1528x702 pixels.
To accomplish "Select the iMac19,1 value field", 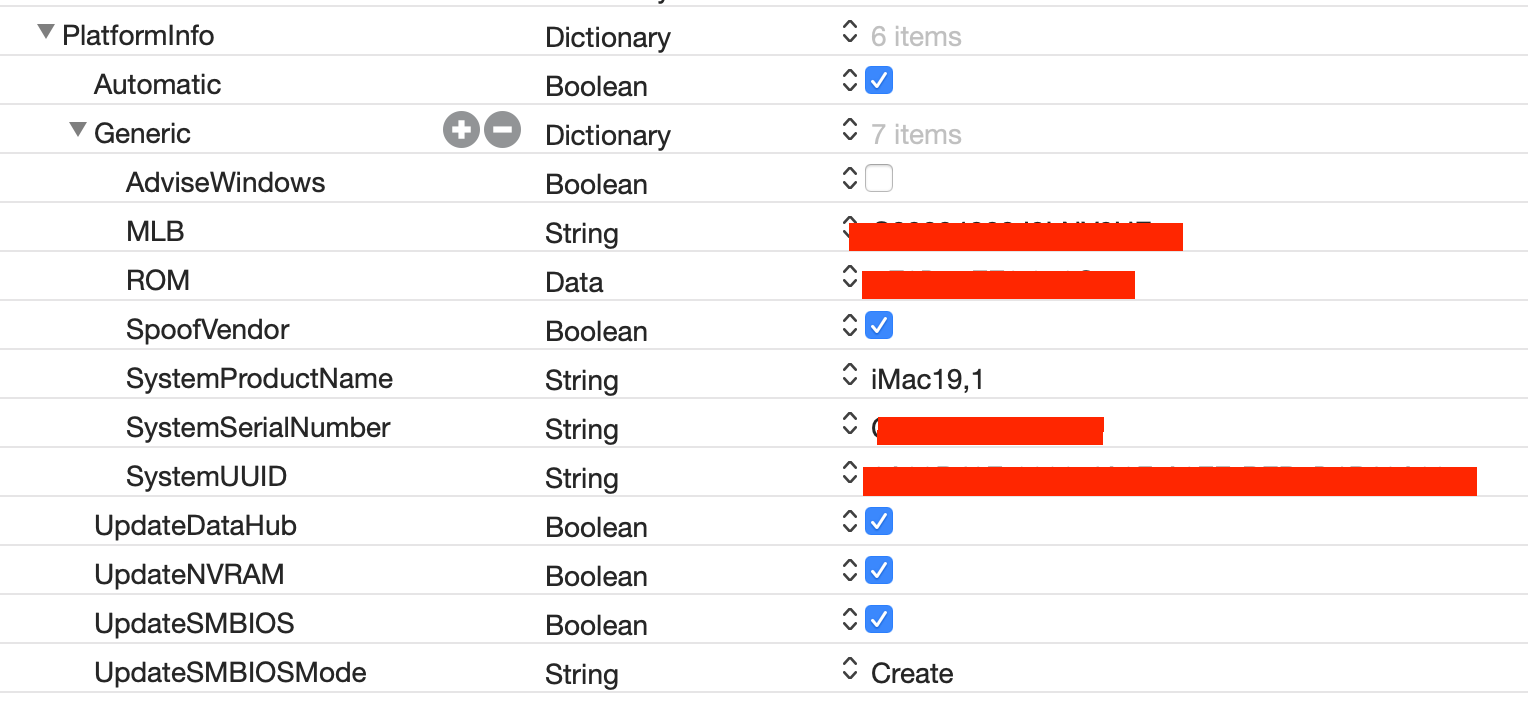I will (x=927, y=379).
